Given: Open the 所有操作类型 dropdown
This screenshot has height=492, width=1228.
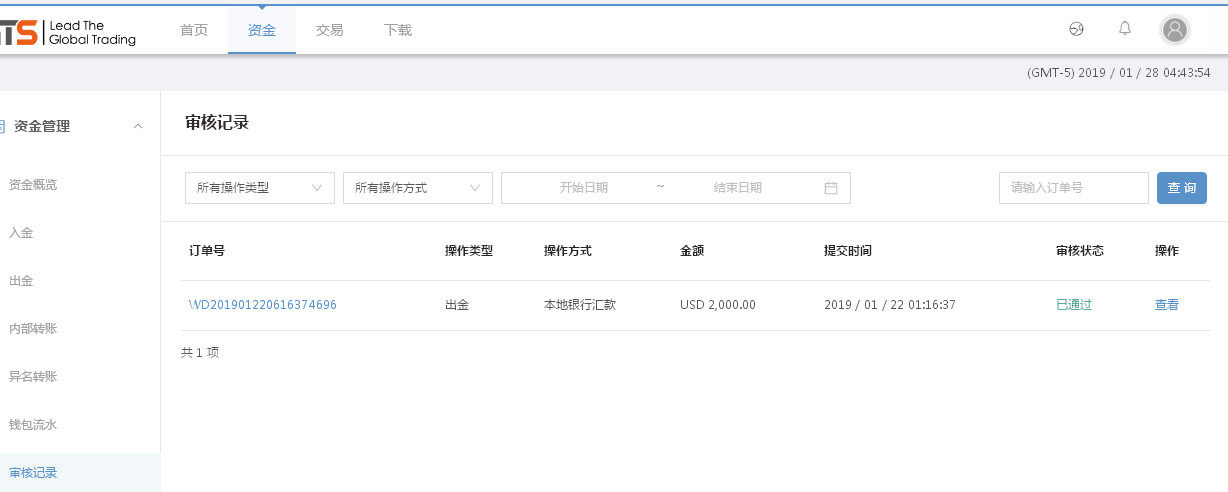Looking at the screenshot, I should [259, 188].
